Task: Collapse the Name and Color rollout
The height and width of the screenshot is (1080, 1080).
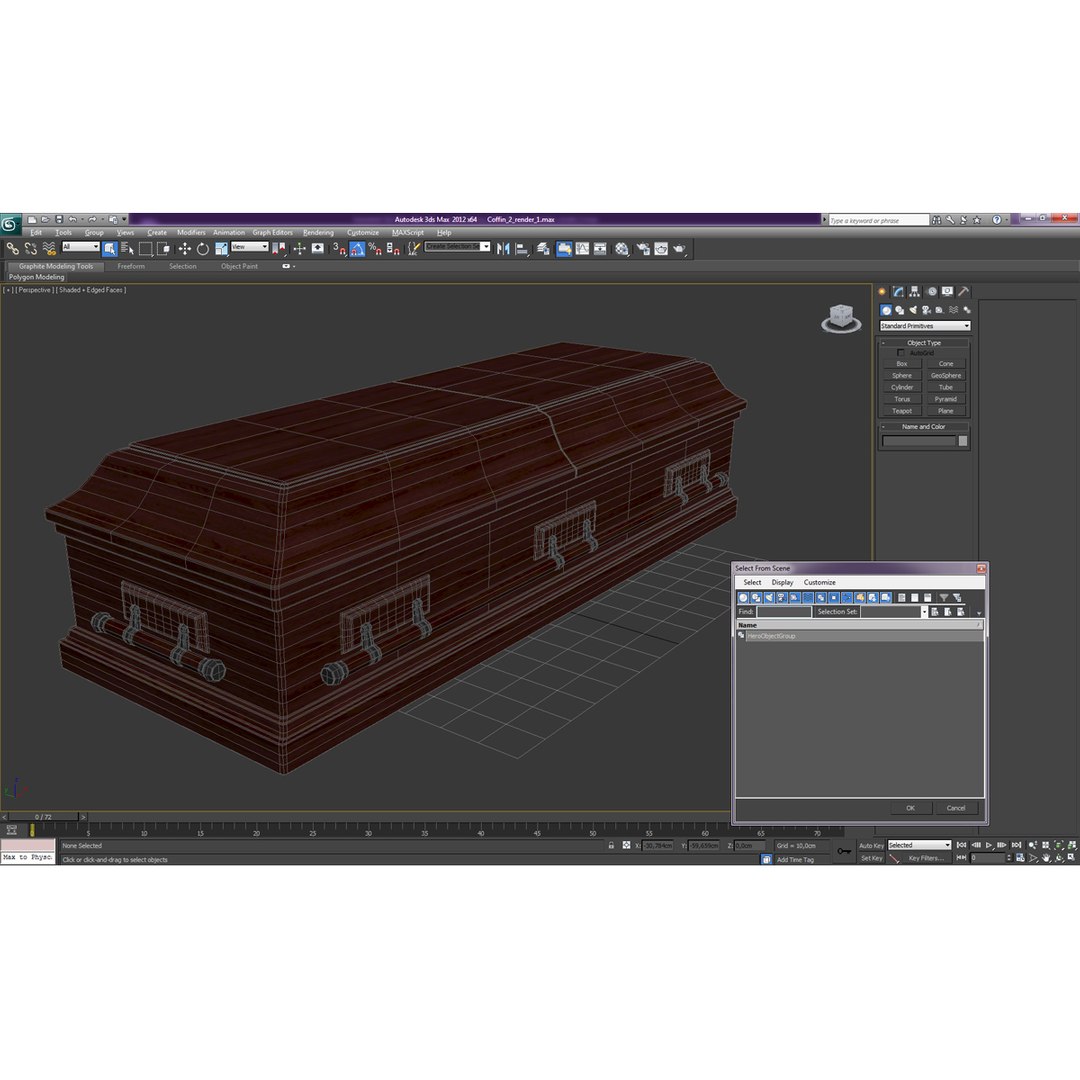Action: (924, 426)
